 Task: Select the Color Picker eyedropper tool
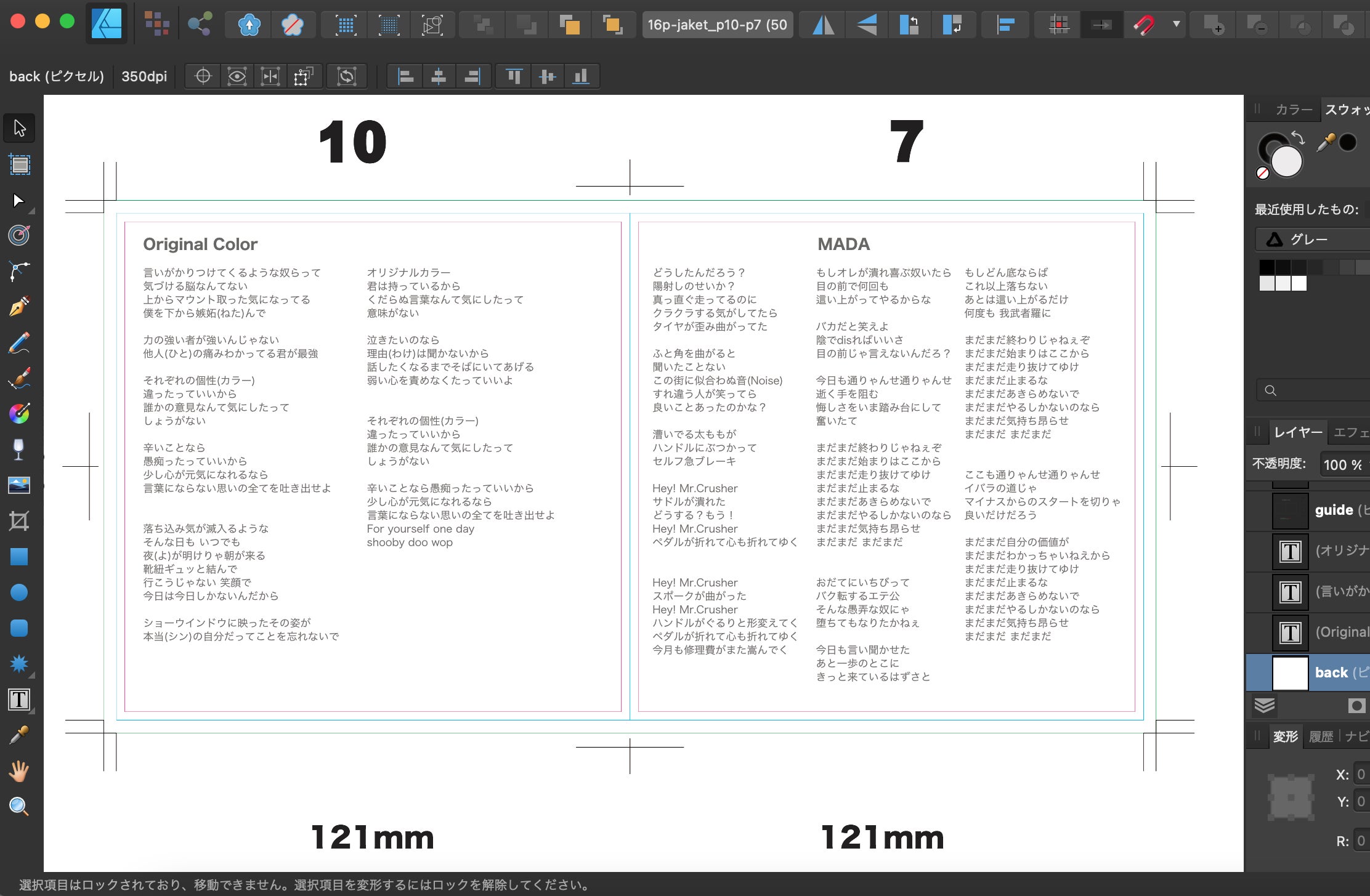[19, 735]
